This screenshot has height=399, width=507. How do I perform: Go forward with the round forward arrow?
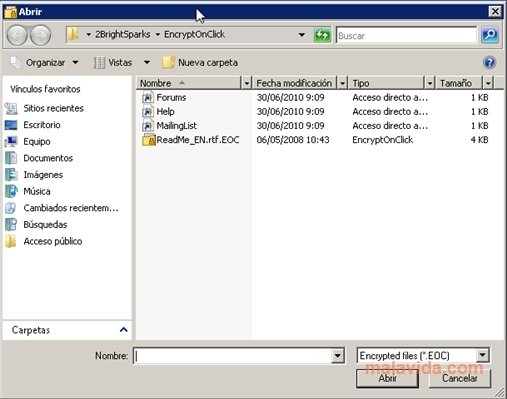(40, 35)
